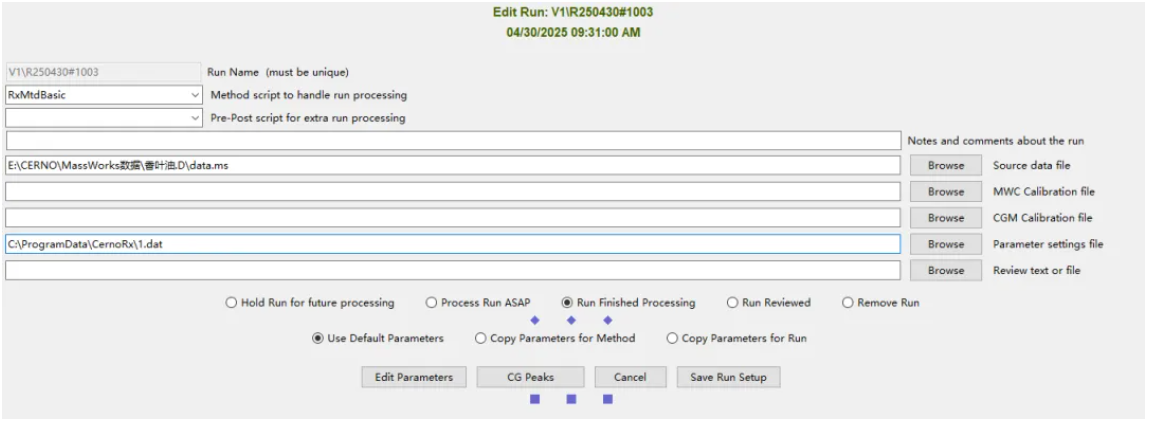The image size is (1151, 426).
Task: Click the rightmost blue diamond marker
Action: [607, 320]
